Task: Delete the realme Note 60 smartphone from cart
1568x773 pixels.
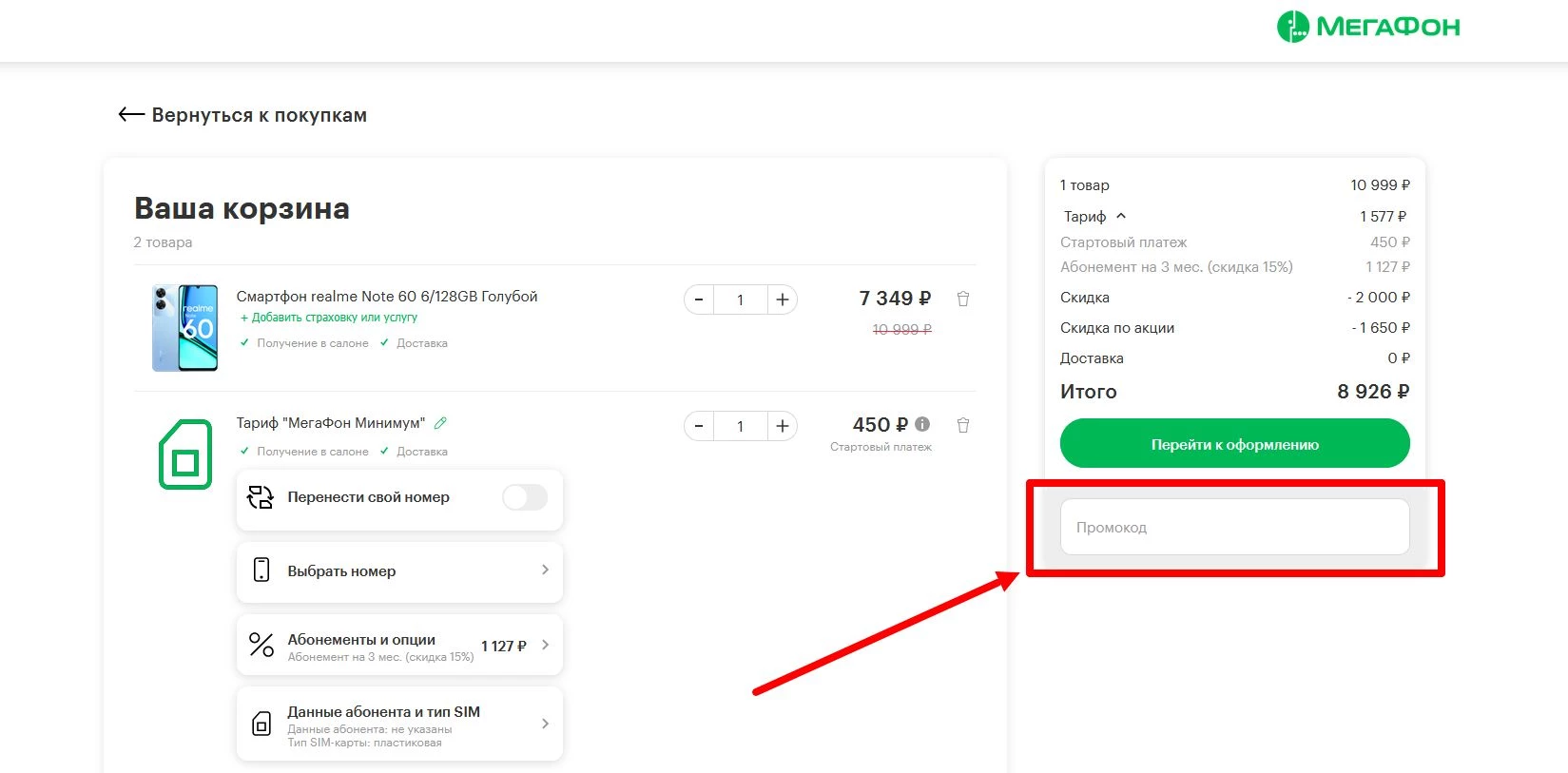Action: point(962,300)
